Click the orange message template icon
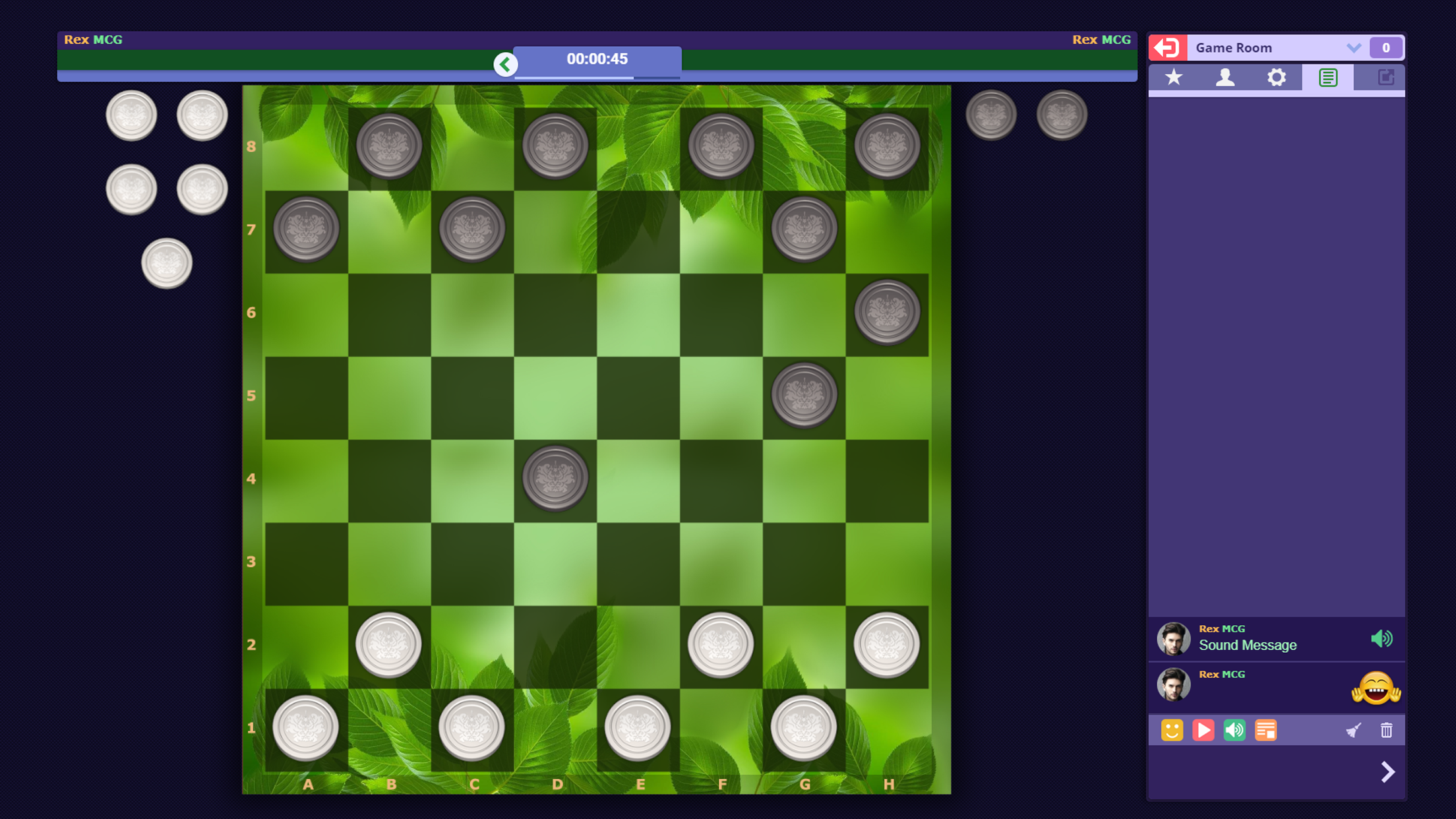 tap(1265, 730)
